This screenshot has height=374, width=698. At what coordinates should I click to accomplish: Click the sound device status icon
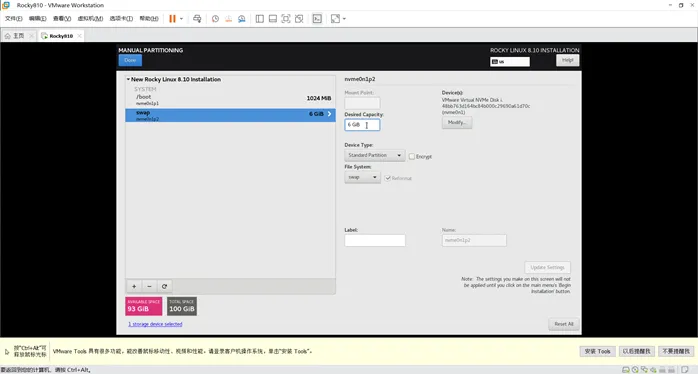point(653,370)
